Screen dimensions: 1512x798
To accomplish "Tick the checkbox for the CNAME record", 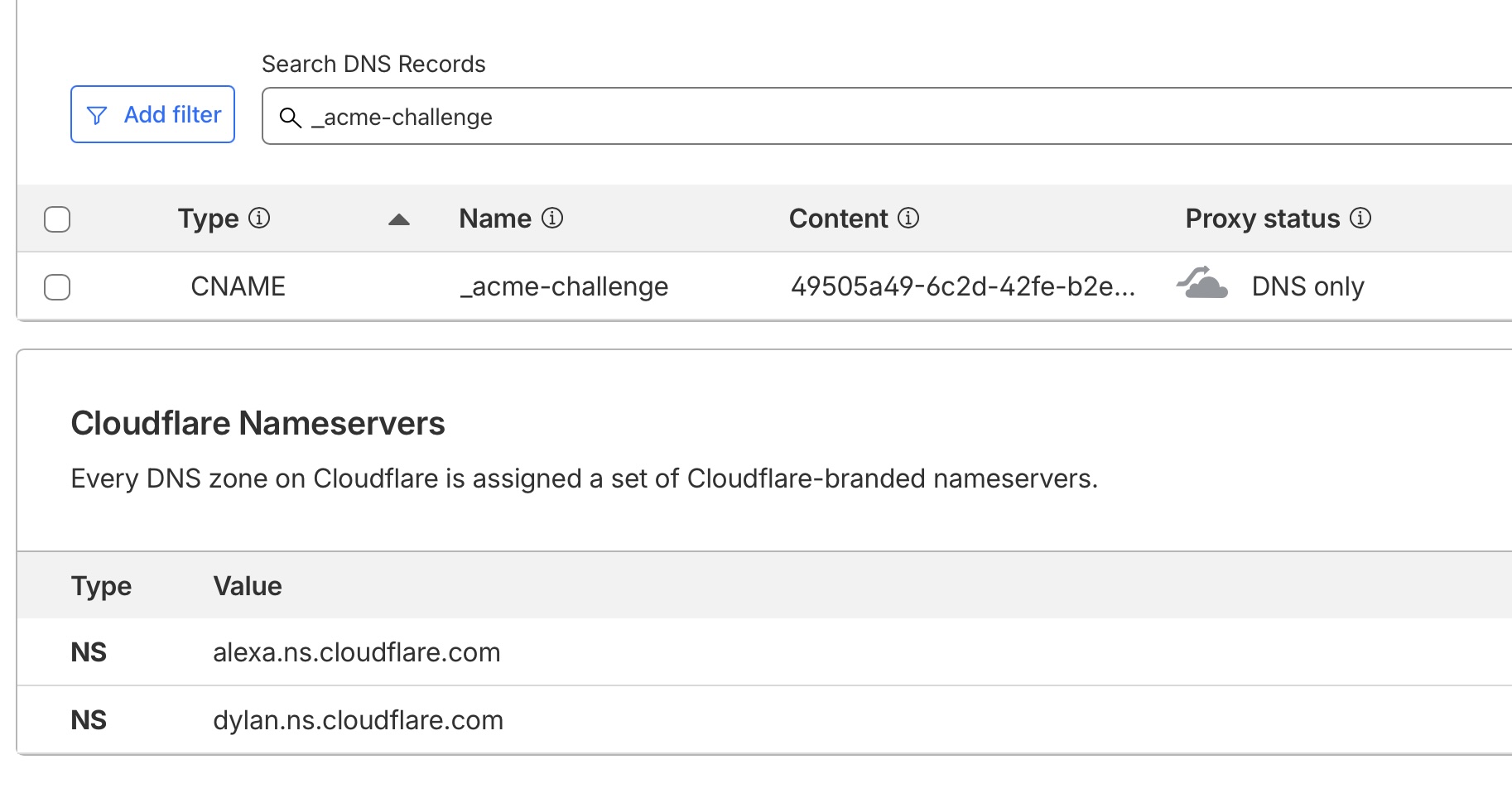I will pyautogui.click(x=57, y=287).
